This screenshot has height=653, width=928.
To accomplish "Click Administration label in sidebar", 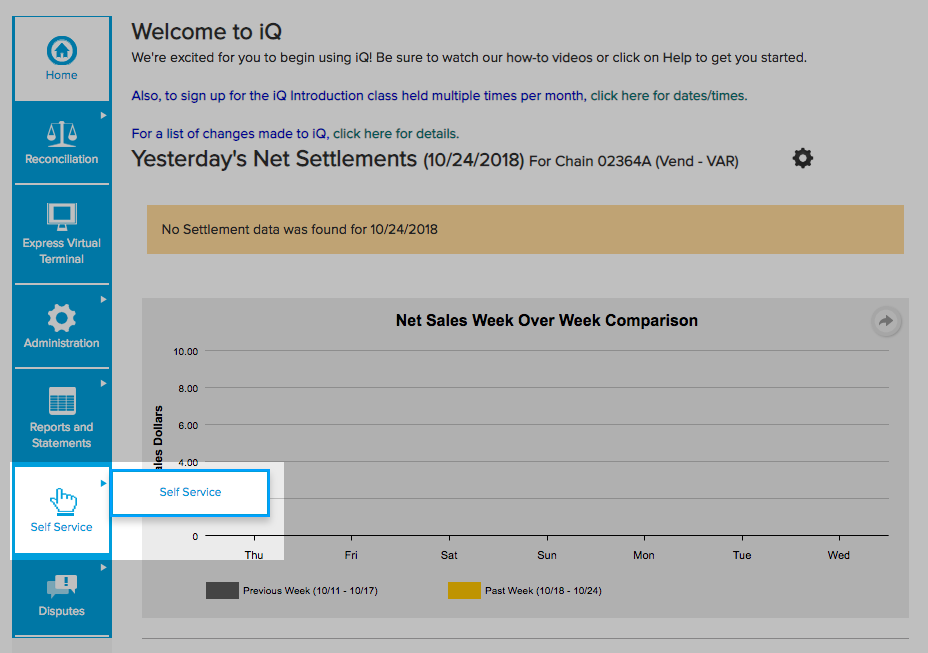I will pos(62,343).
